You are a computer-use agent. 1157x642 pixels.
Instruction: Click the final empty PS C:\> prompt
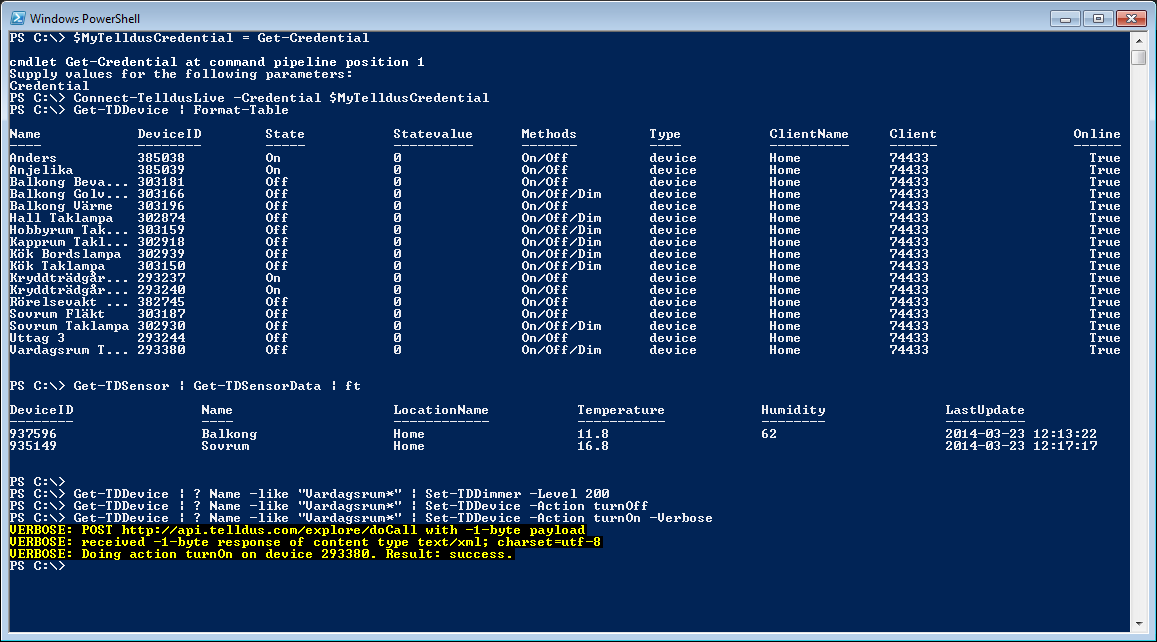click(37, 566)
